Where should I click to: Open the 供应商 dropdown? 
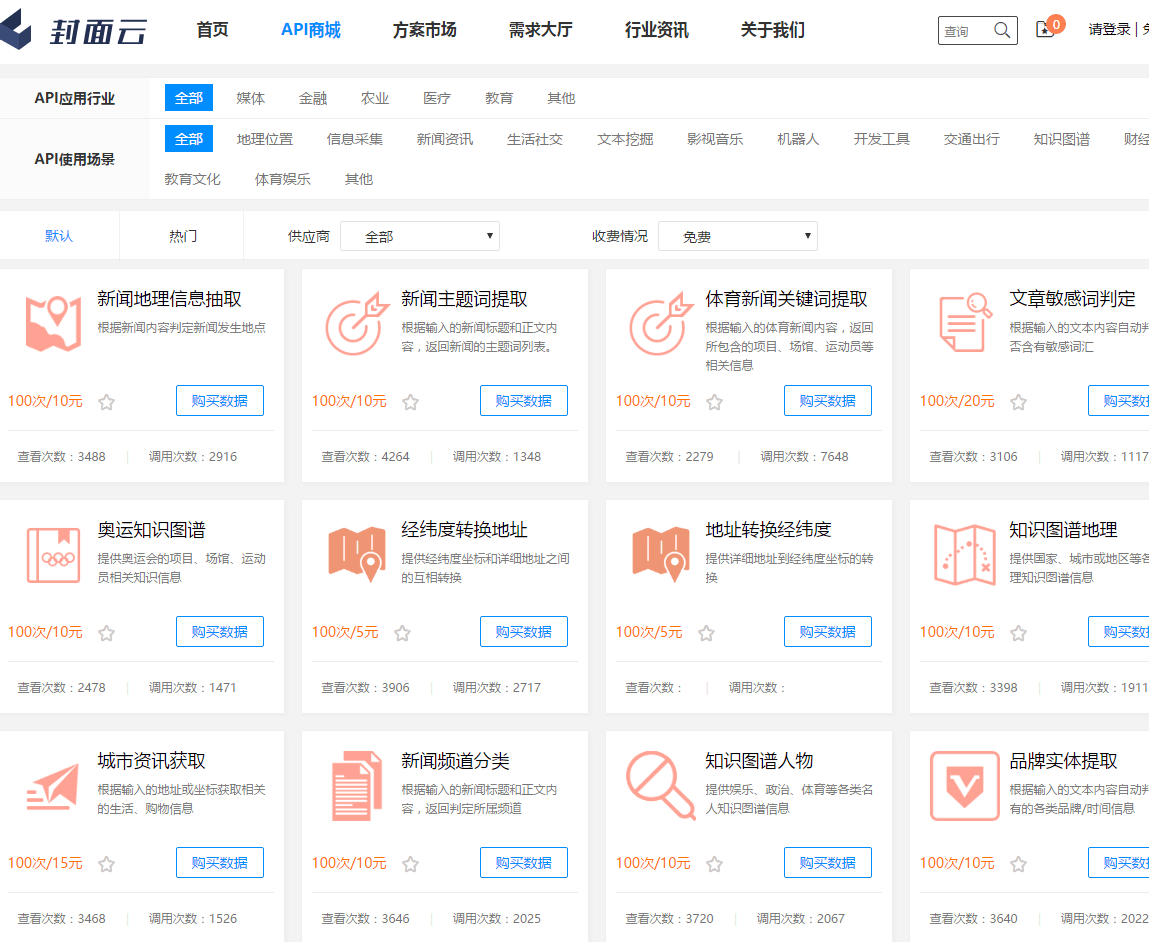tap(419, 235)
